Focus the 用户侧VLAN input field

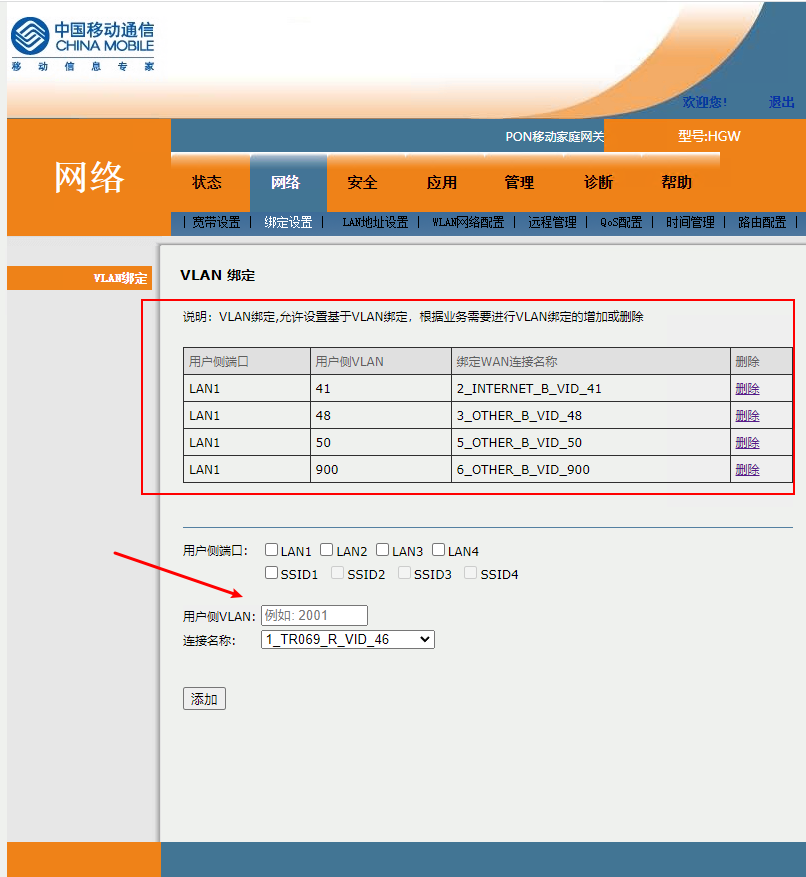314,616
